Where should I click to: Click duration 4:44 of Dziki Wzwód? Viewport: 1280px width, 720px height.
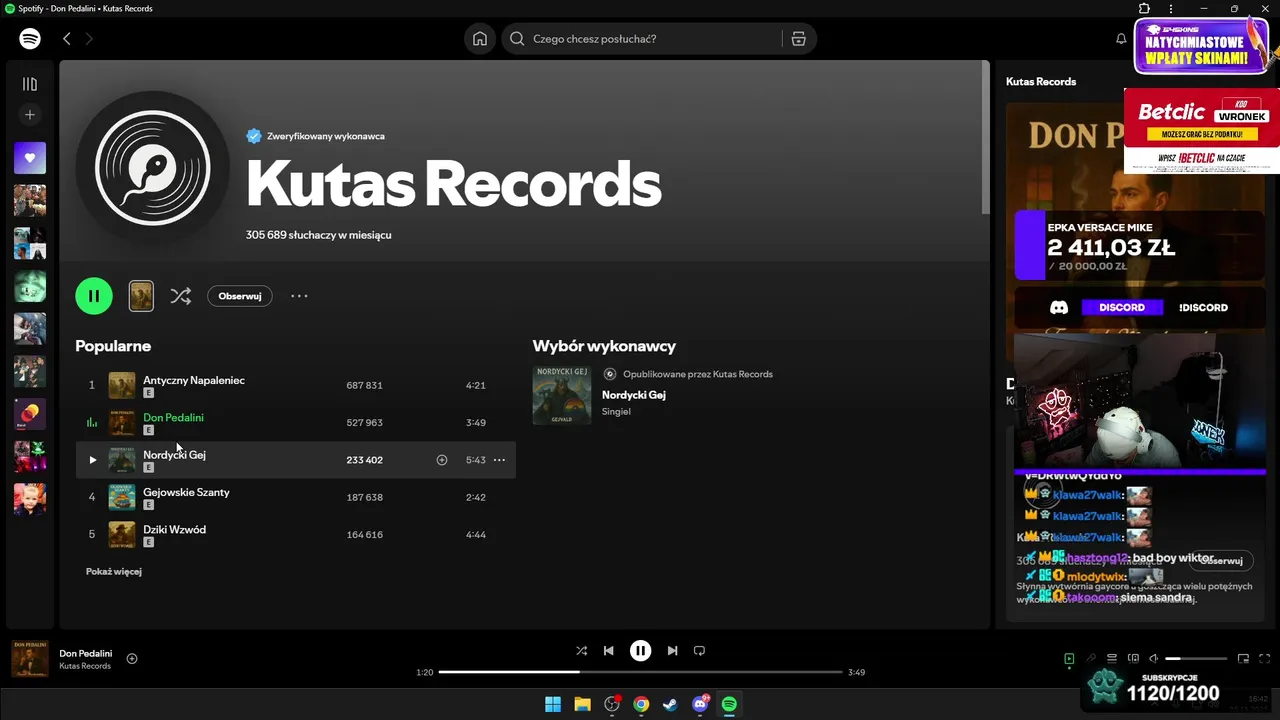click(476, 535)
